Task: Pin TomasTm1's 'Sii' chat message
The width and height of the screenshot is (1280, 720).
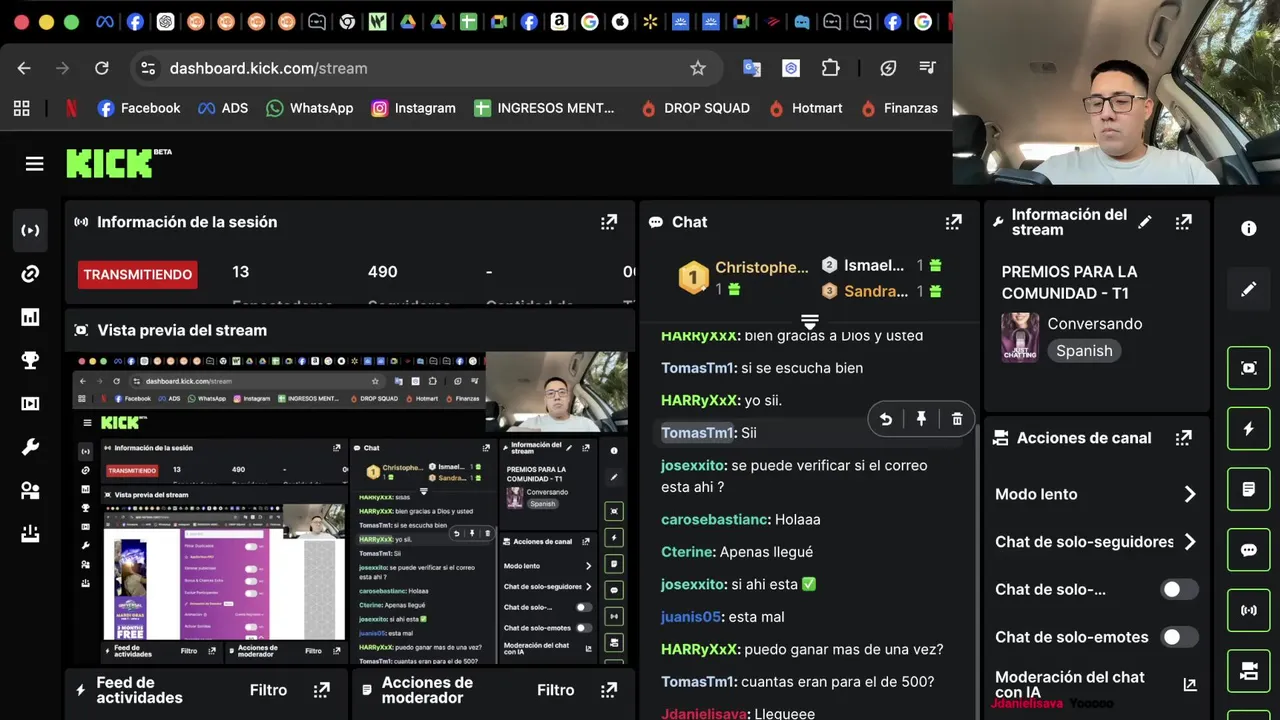Action: coord(921,420)
